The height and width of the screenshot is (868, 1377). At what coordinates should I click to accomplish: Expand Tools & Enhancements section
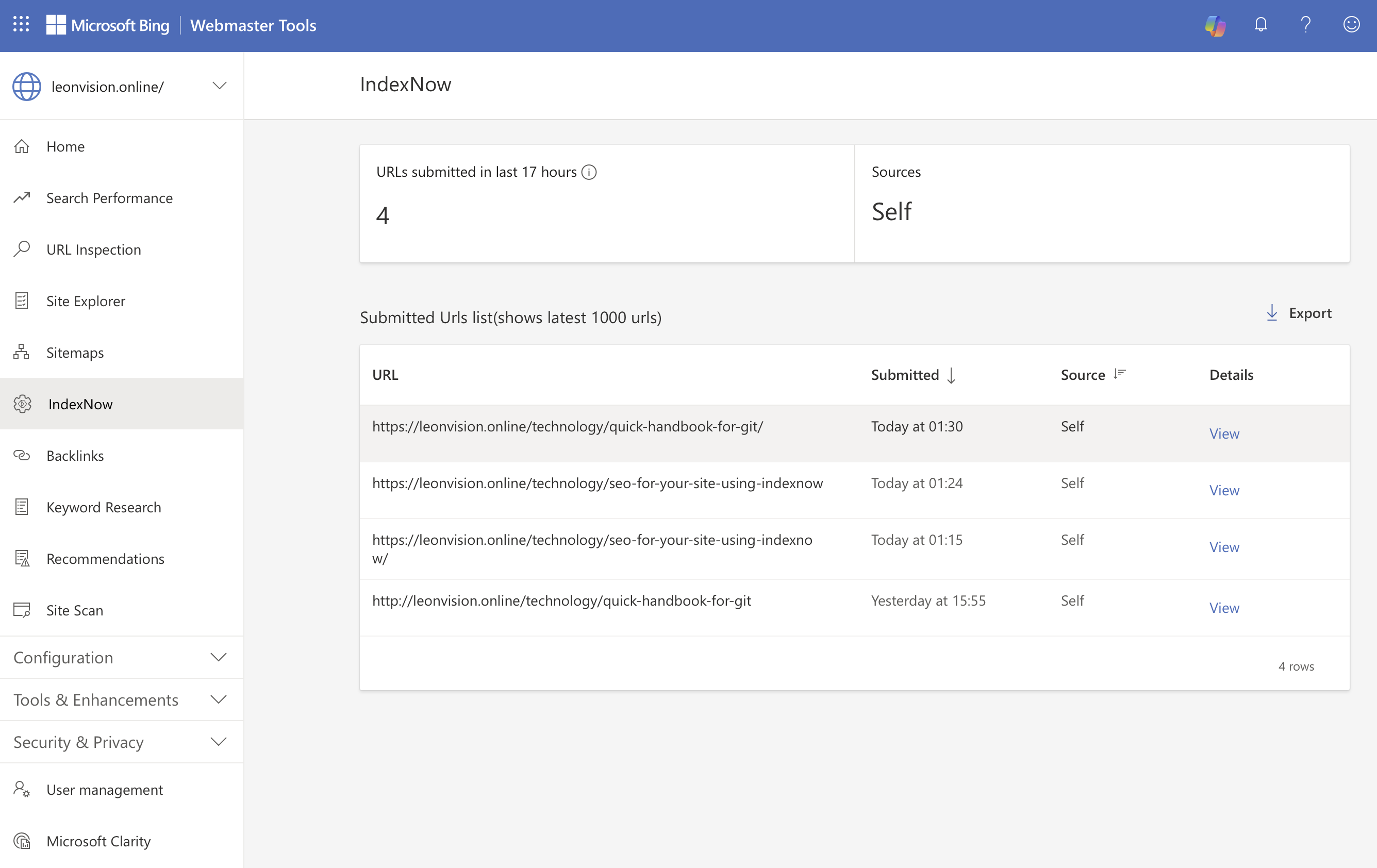219,700
